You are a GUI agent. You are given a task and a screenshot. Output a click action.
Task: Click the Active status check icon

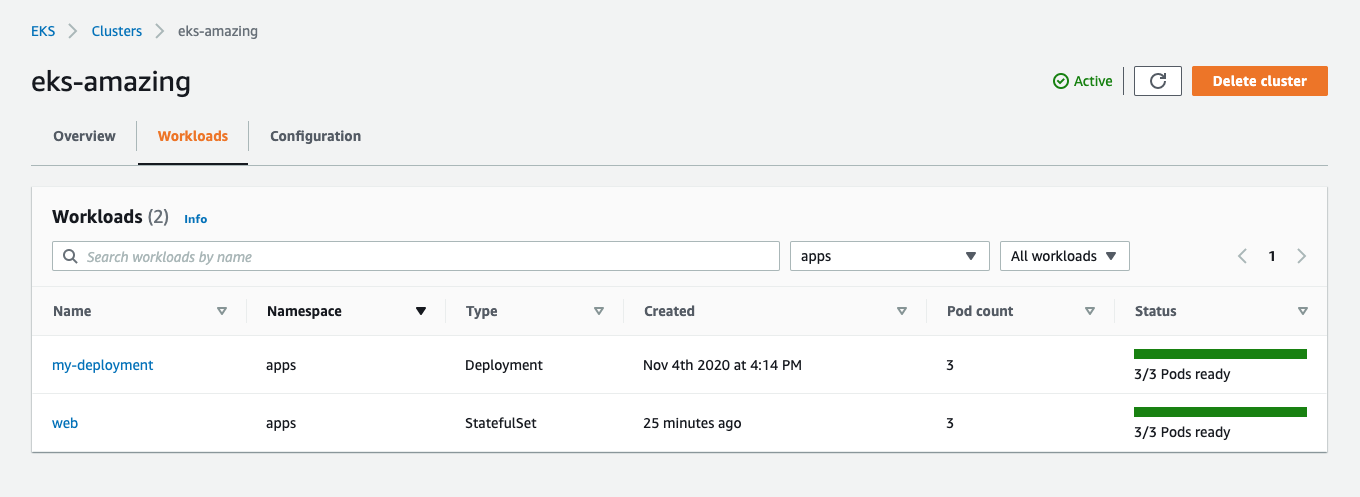(x=1061, y=81)
